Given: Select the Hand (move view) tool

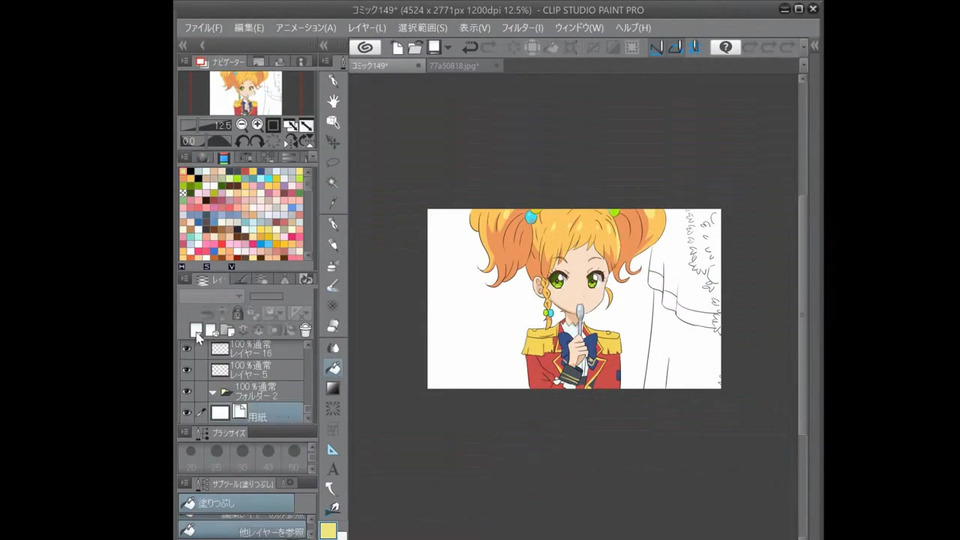Looking at the screenshot, I should point(333,101).
